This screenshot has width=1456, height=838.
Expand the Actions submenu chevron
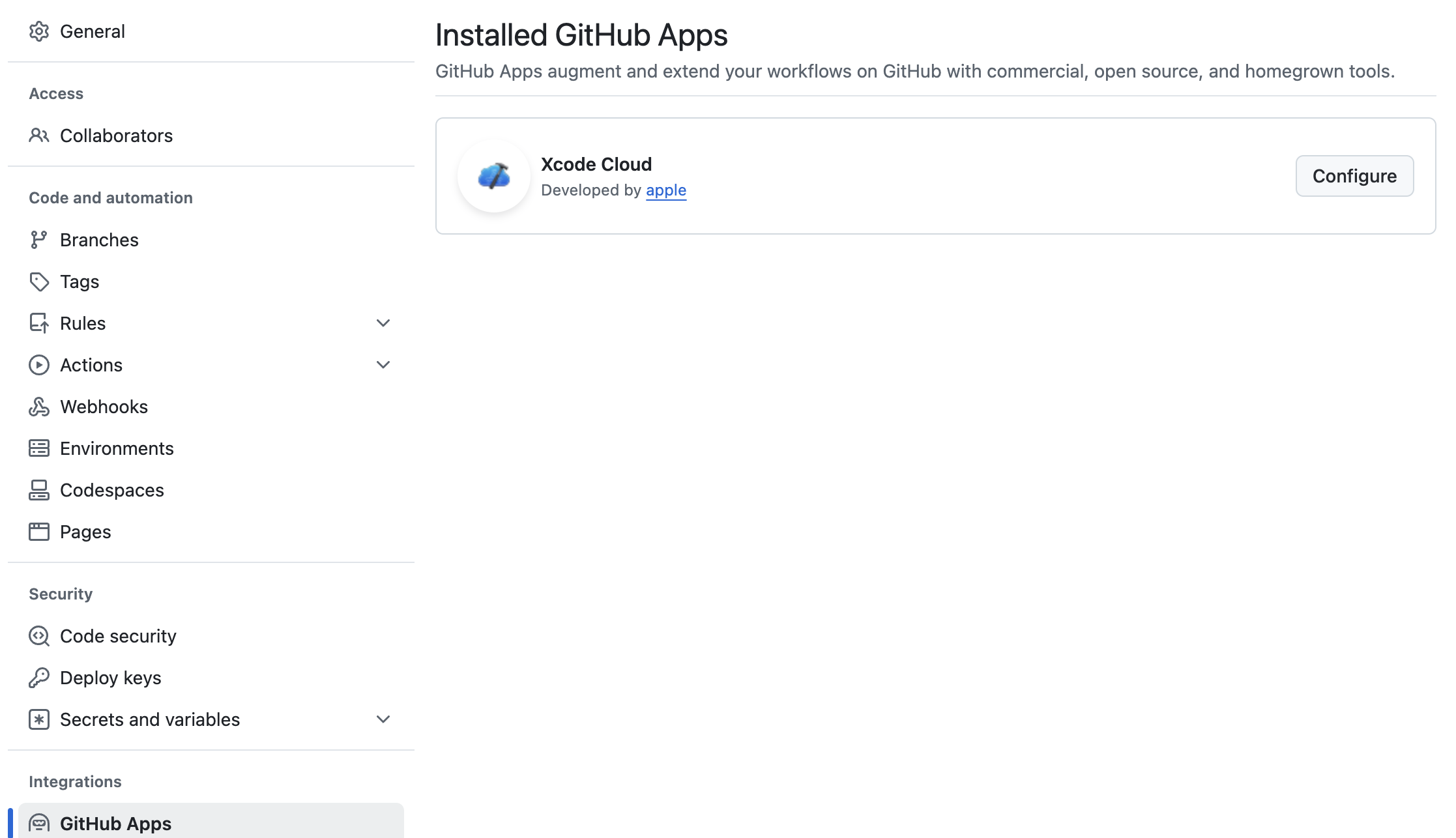pyautogui.click(x=383, y=365)
